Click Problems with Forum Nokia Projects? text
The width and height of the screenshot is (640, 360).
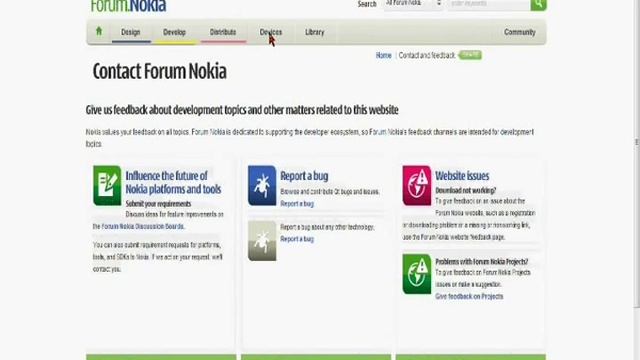tap(482, 262)
